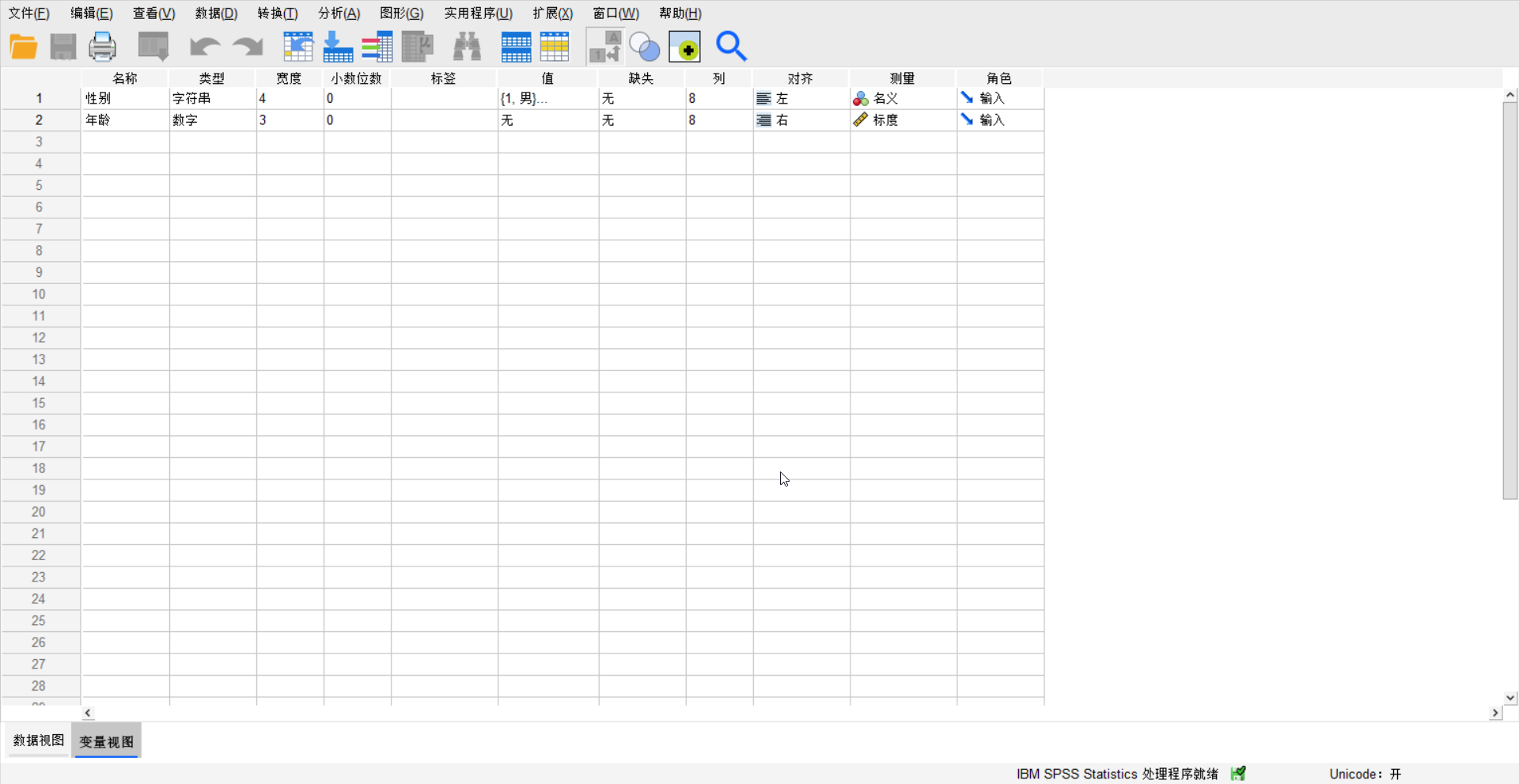The image size is (1519, 784).
Task: Open the 转换(T) menu
Action: pyautogui.click(x=278, y=13)
